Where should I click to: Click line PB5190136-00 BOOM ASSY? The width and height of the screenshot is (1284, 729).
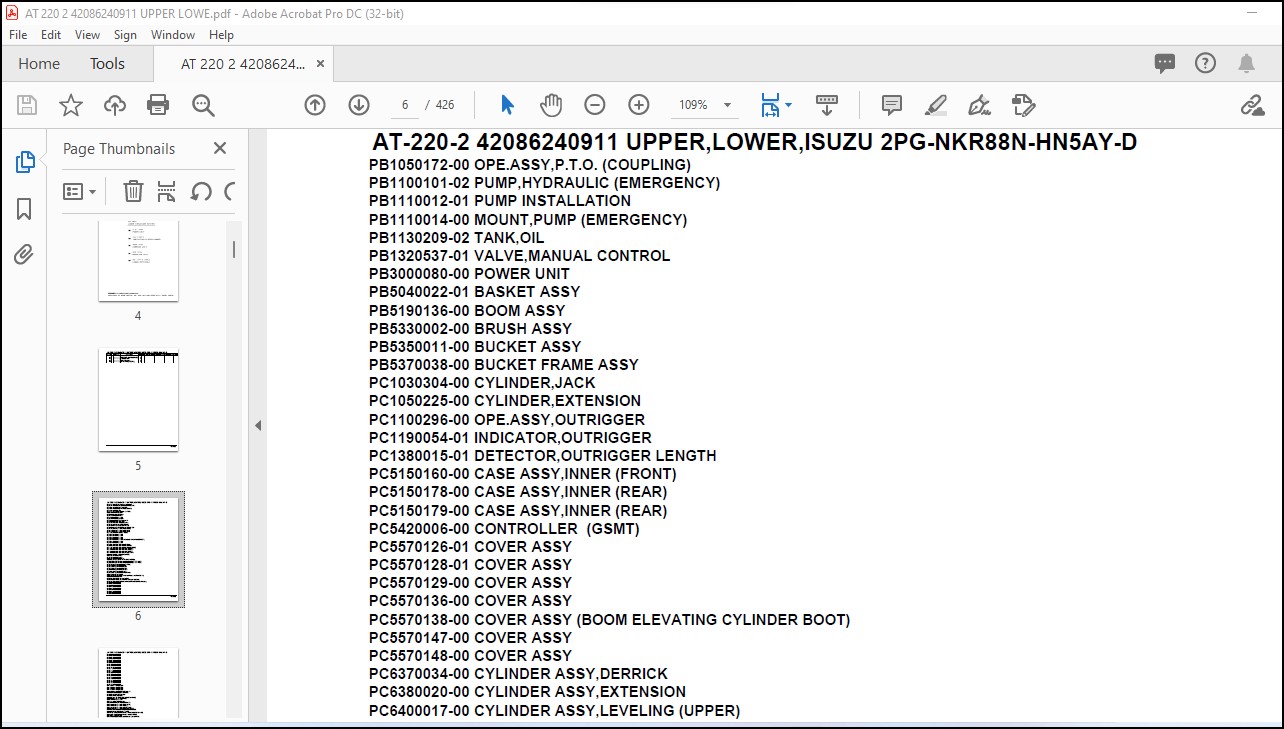pos(467,310)
